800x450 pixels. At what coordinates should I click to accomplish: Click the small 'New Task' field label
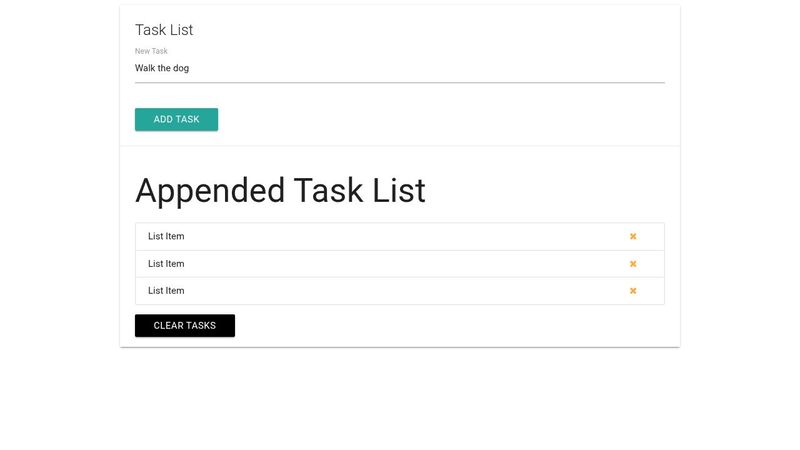tap(151, 51)
